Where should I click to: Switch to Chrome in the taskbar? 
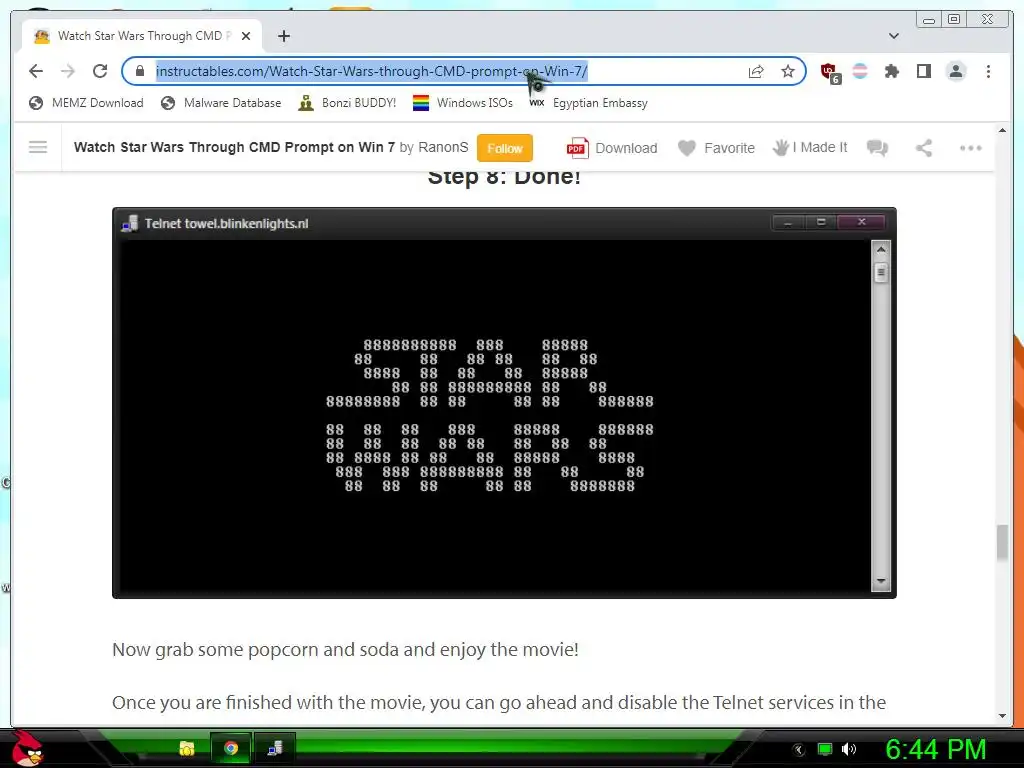pos(231,748)
